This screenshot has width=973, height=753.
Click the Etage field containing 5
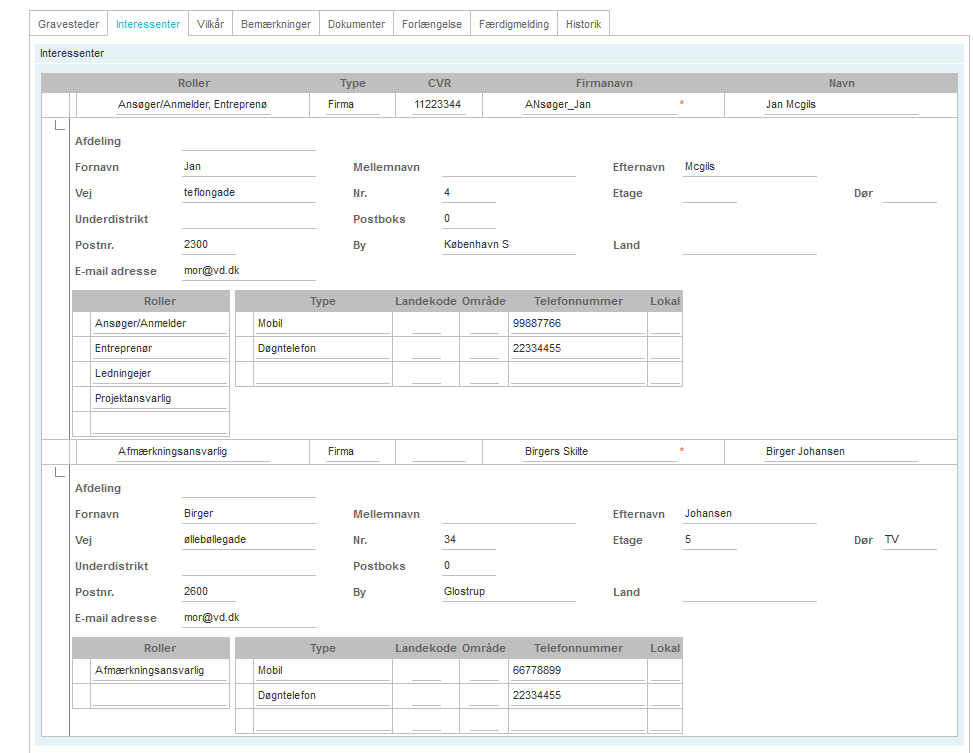709,540
